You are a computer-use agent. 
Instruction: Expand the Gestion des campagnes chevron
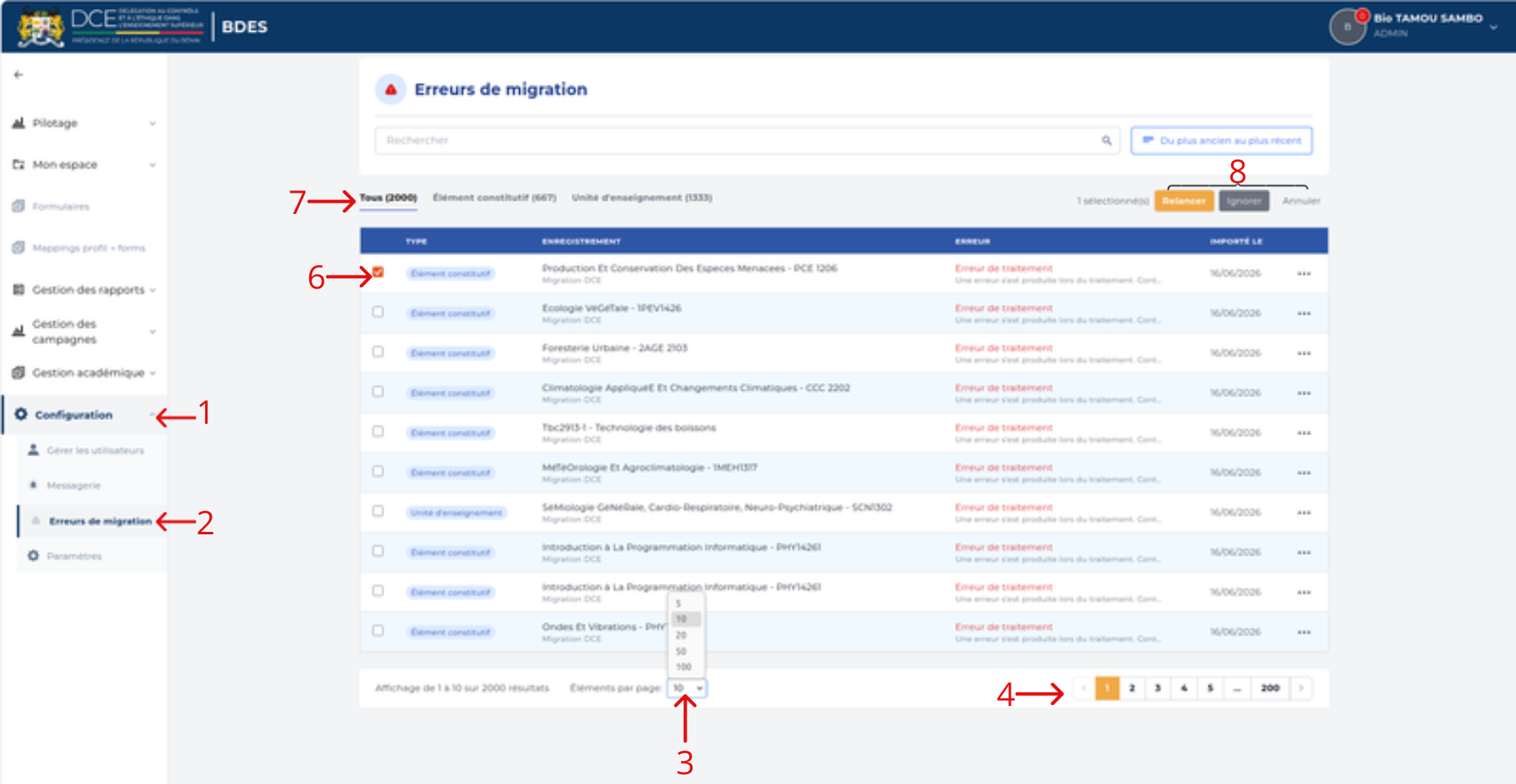[152, 332]
